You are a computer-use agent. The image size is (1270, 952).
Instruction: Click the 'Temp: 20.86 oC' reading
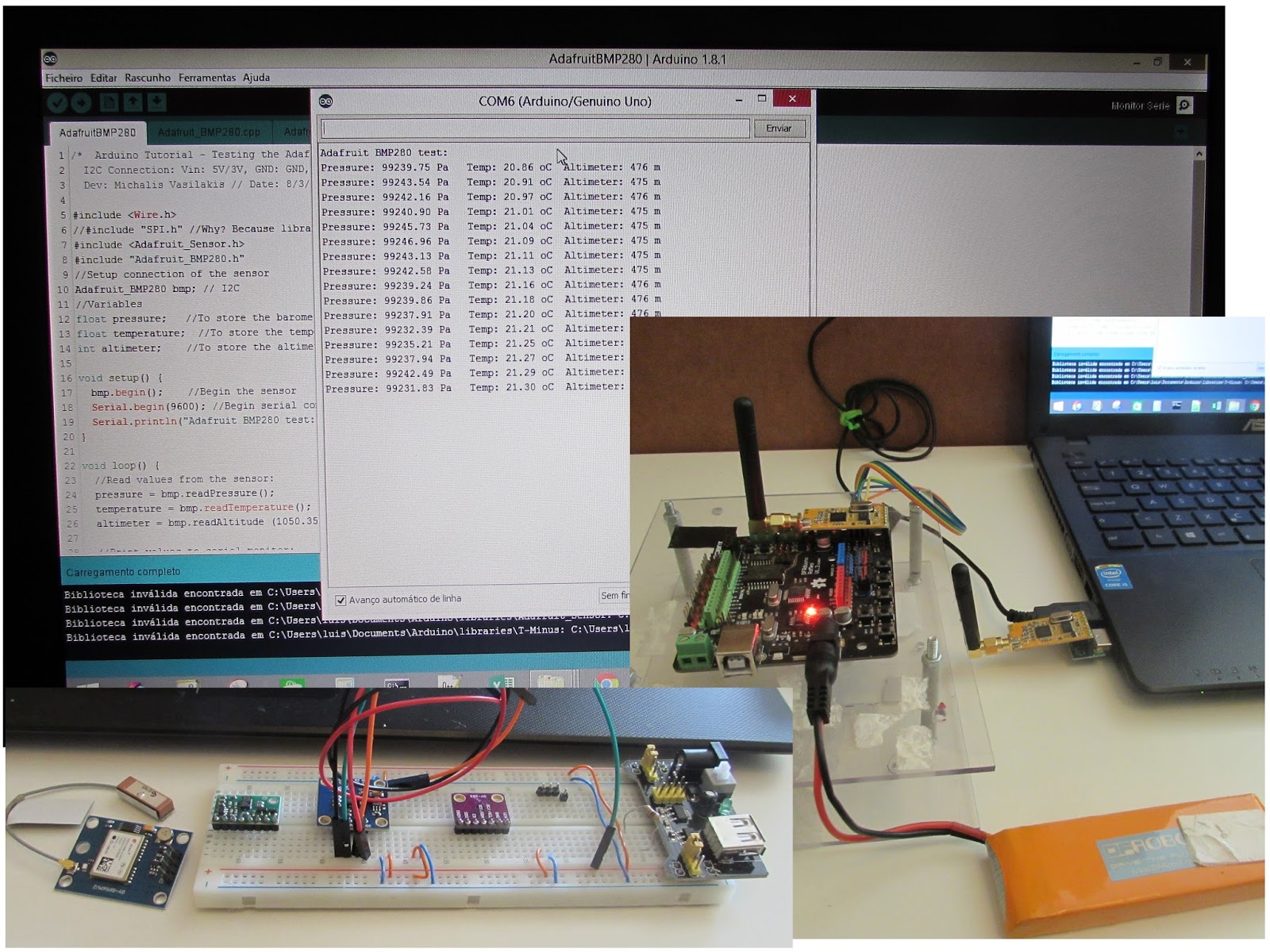(509, 167)
